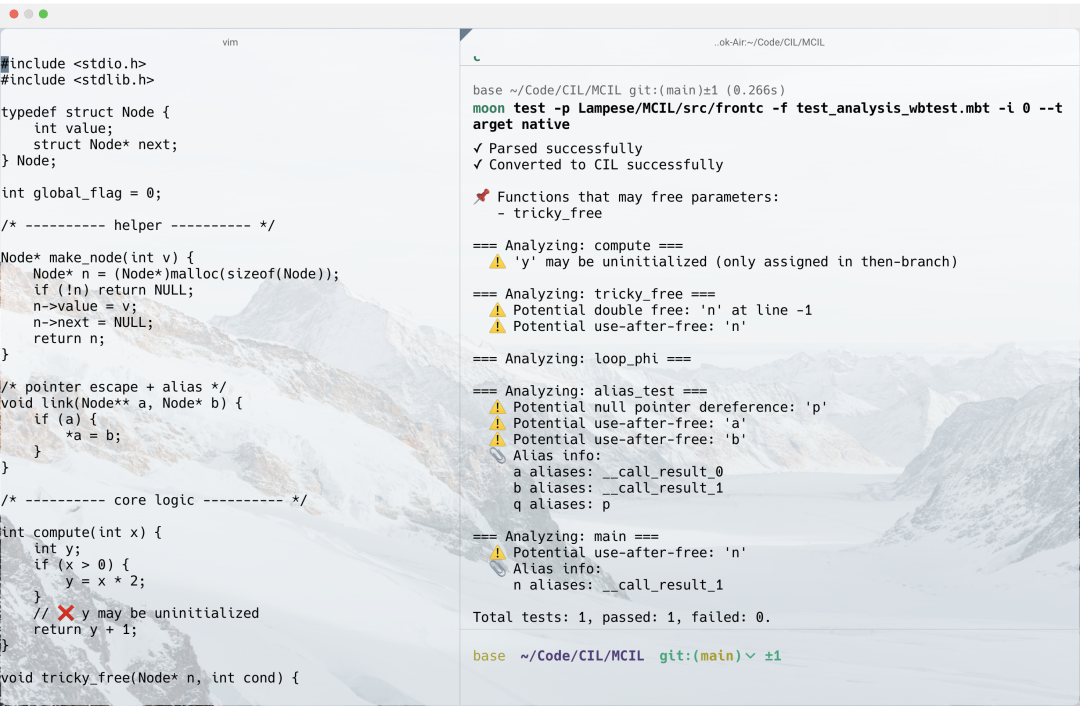Screen dimensions: 1080x706
Task: Select the 'vim' pane title
Action: 230,42
